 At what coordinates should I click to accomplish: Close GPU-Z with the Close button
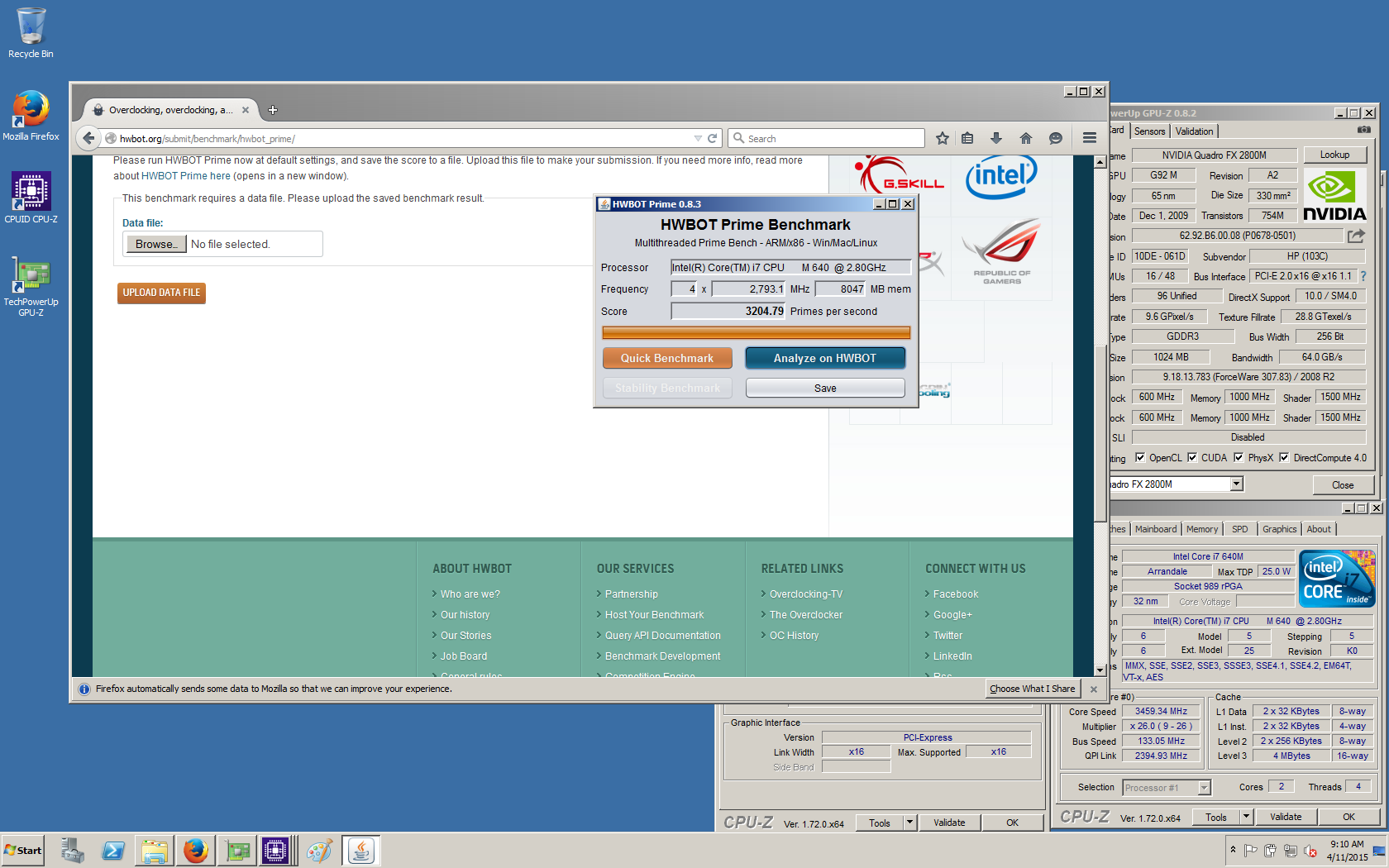(1343, 485)
